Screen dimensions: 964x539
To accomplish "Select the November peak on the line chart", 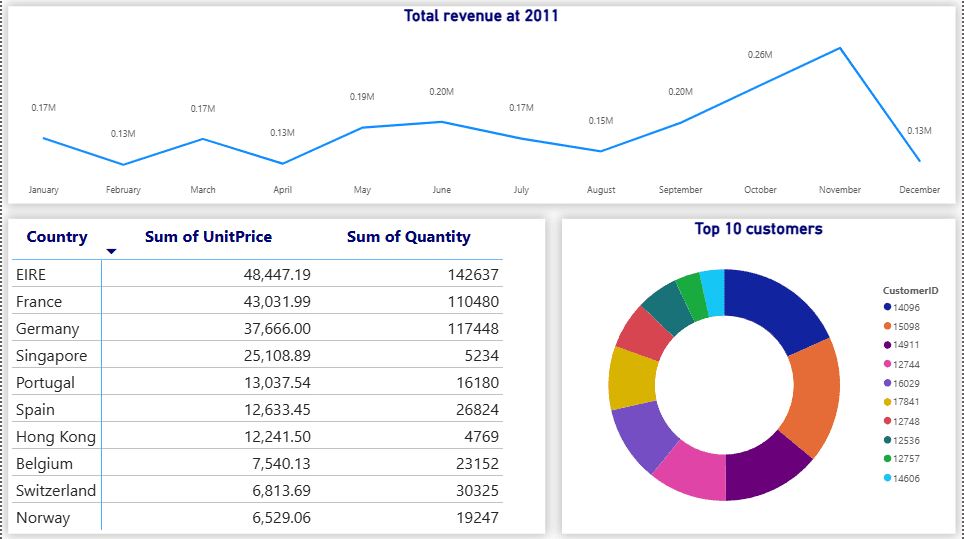I will tap(839, 48).
